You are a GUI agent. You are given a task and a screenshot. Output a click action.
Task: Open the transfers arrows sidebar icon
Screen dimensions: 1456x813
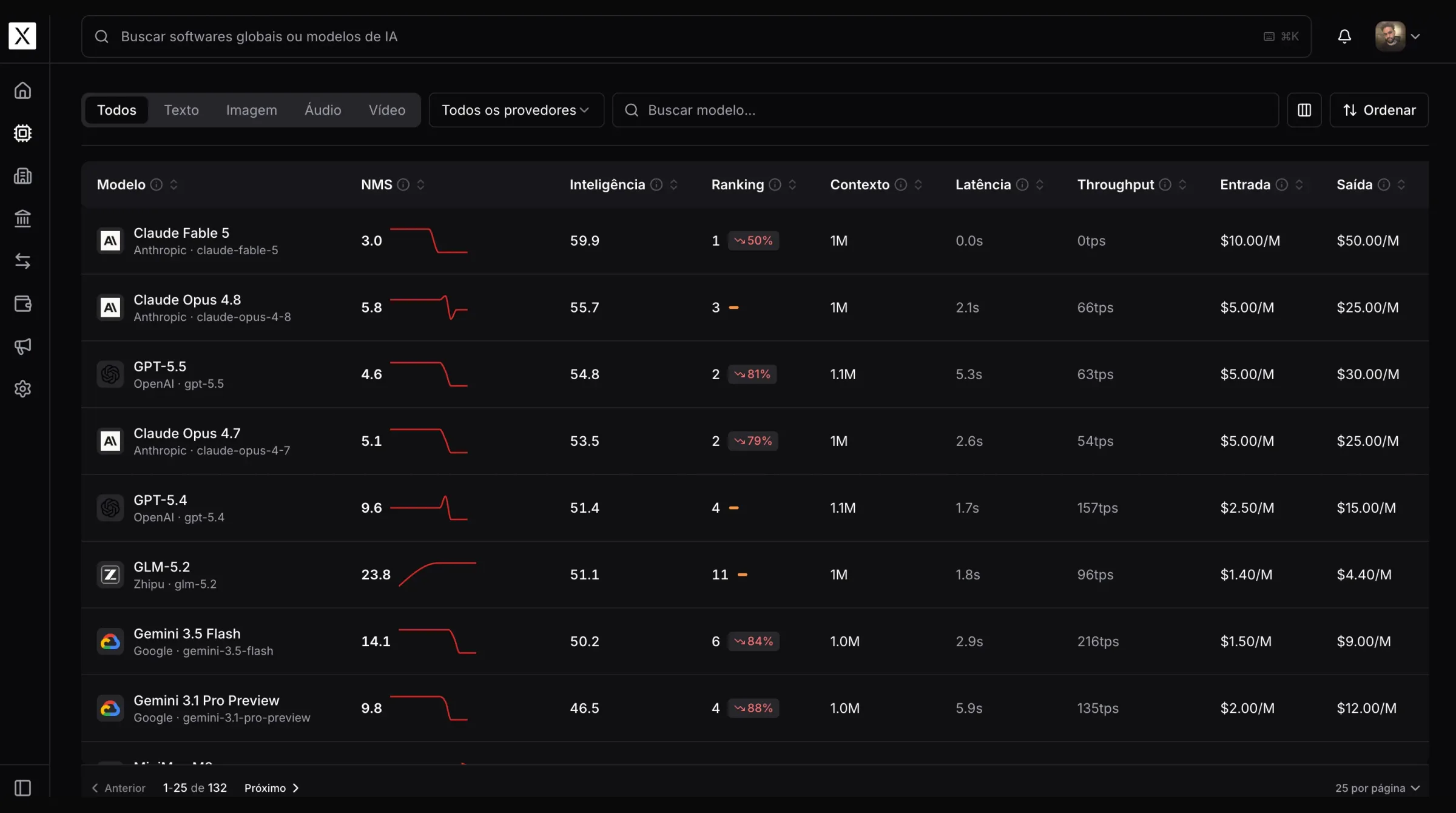pyautogui.click(x=22, y=261)
